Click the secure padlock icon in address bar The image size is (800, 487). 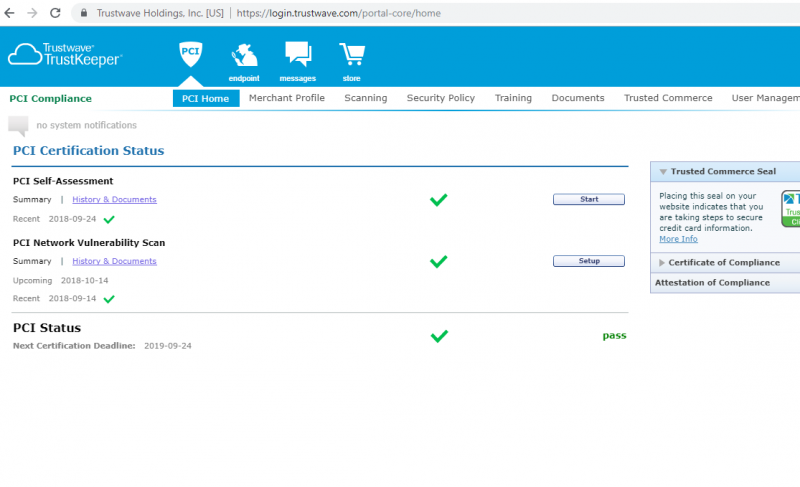pos(84,13)
